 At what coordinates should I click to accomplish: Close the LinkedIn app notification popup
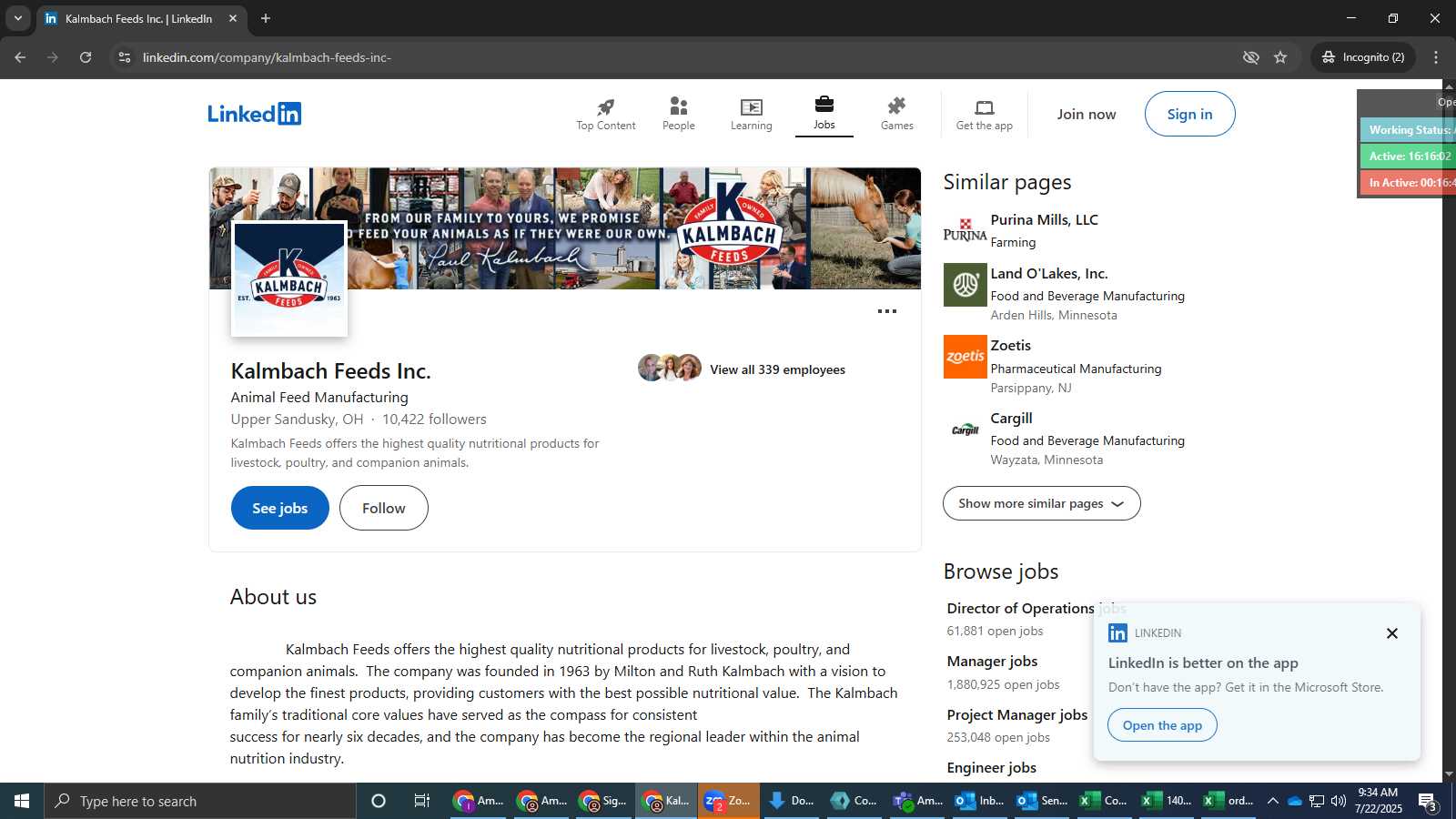tap(1391, 633)
